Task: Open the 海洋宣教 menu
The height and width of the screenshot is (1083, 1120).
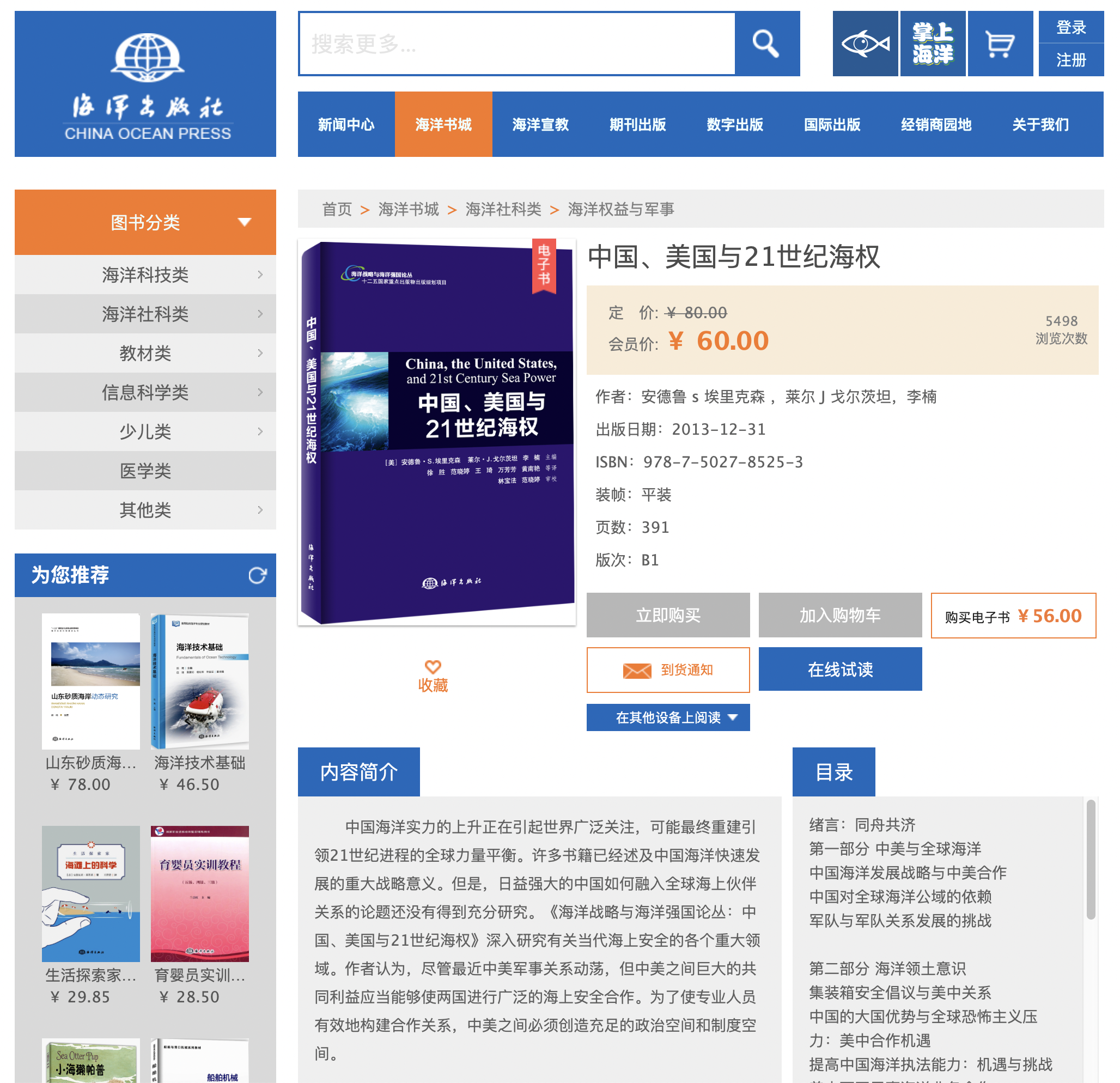Action: click(x=540, y=124)
